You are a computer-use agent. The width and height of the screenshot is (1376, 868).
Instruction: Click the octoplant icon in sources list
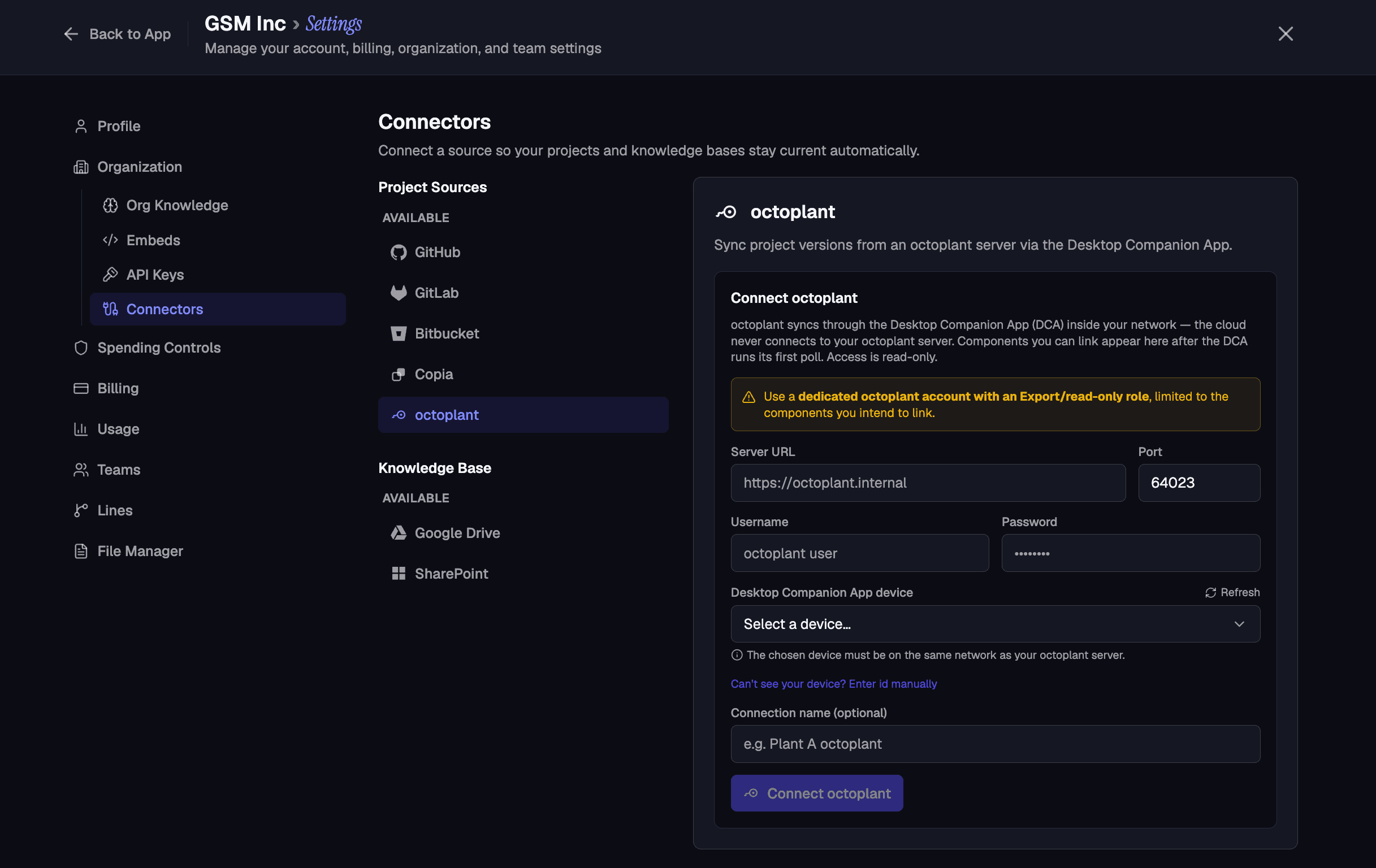399,415
